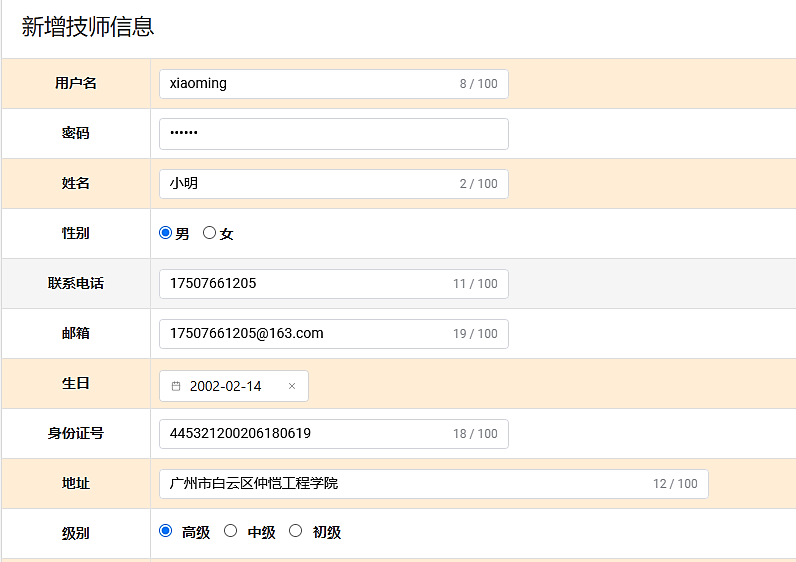Focus the phone field showing 17507661205
The image size is (796, 562).
point(305,284)
